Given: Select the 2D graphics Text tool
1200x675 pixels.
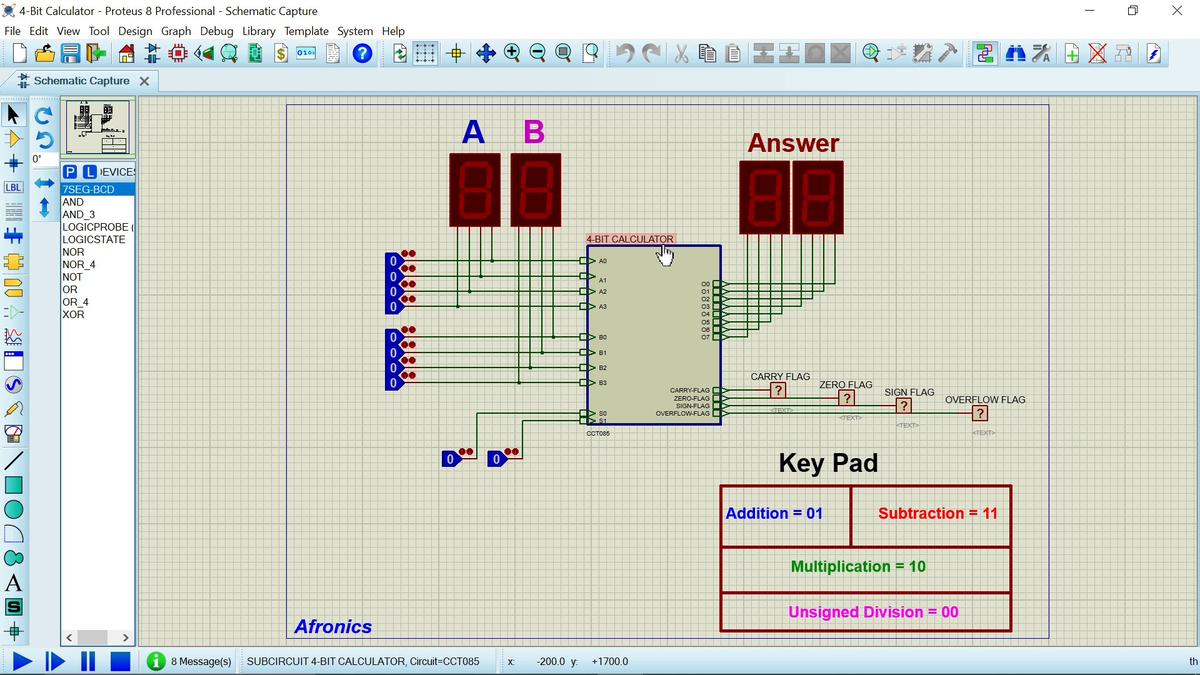Looking at the screenshot, I should click(x=12, y=584).
